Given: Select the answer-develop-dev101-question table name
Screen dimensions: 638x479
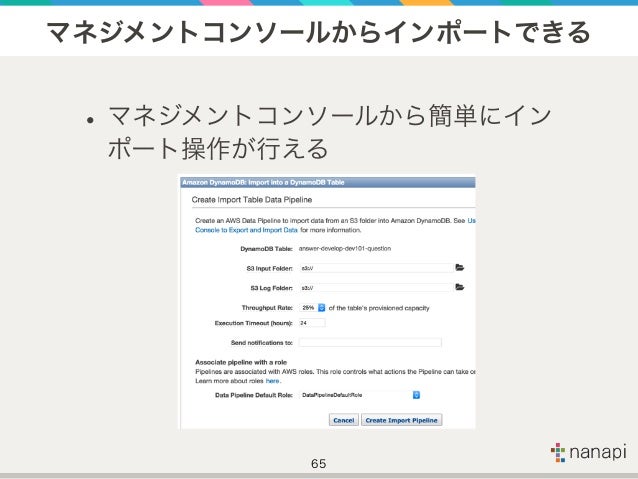Looking at the screenshot, I should pos(345,248).
